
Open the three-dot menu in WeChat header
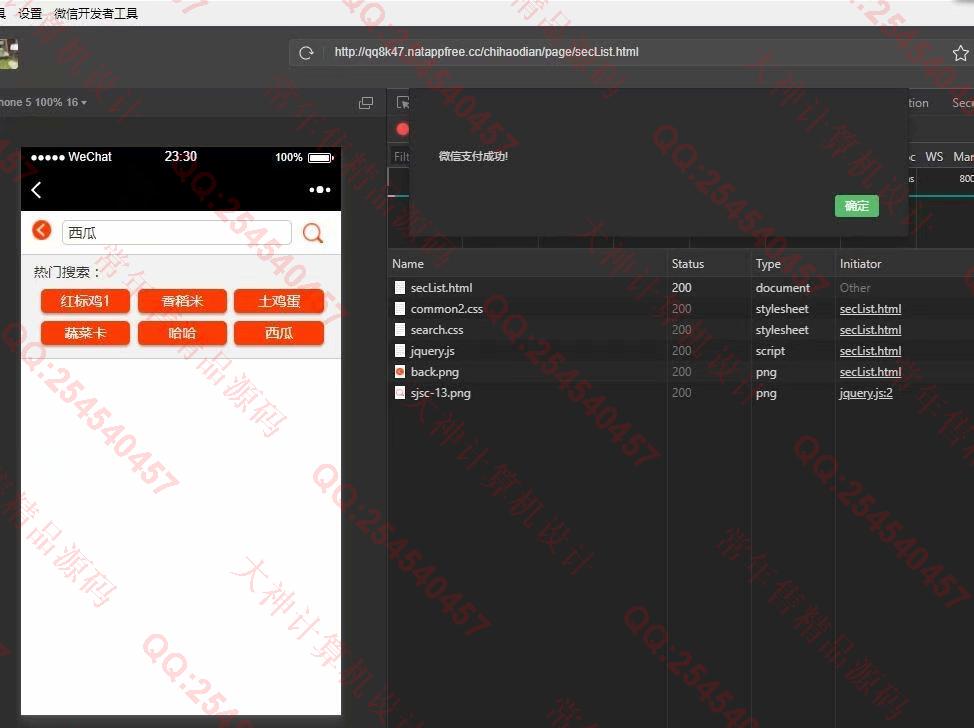click(x=320, y=189)
